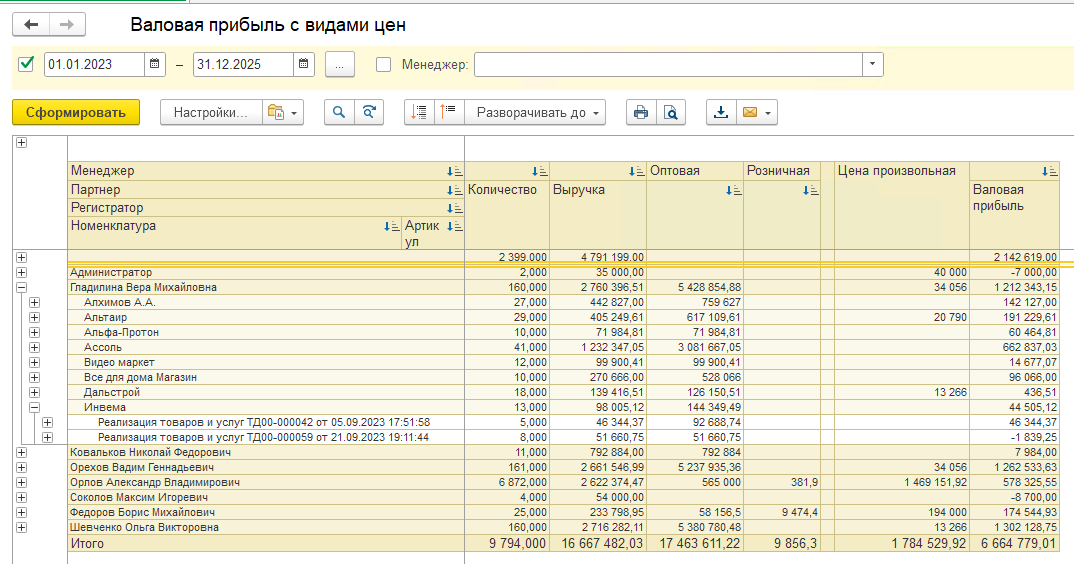Click the Сформировать button

pyautogui.click(x=76, y=113)
